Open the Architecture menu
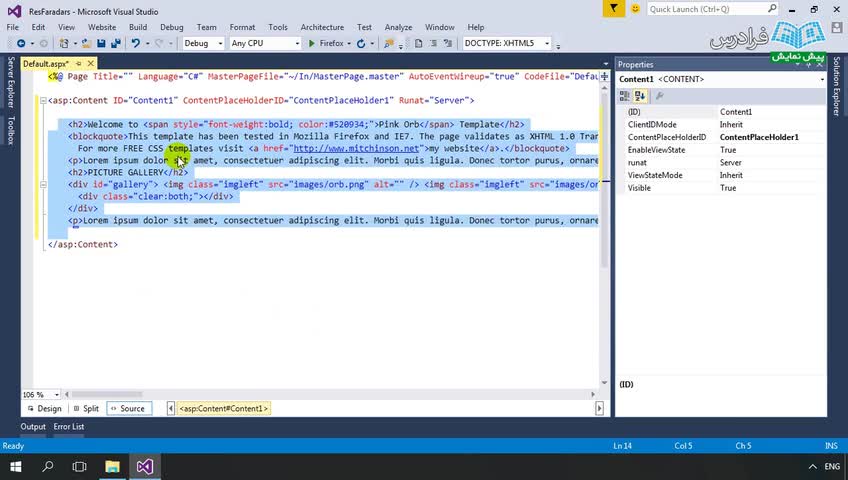The width and height of the screenshot is (848, 480). click(322, 27)
